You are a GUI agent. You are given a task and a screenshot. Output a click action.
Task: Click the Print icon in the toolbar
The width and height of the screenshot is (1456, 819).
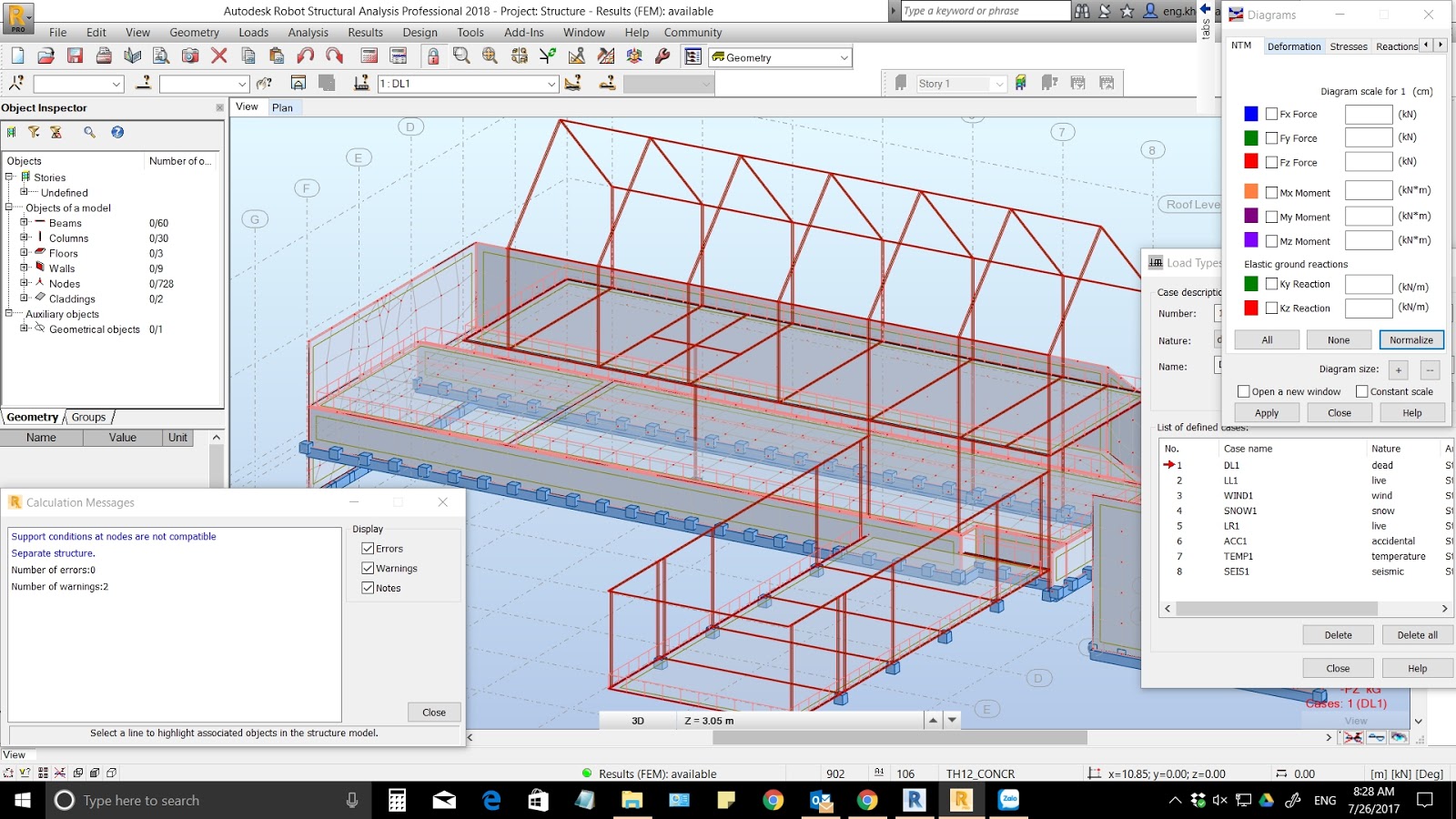[104, 56]
